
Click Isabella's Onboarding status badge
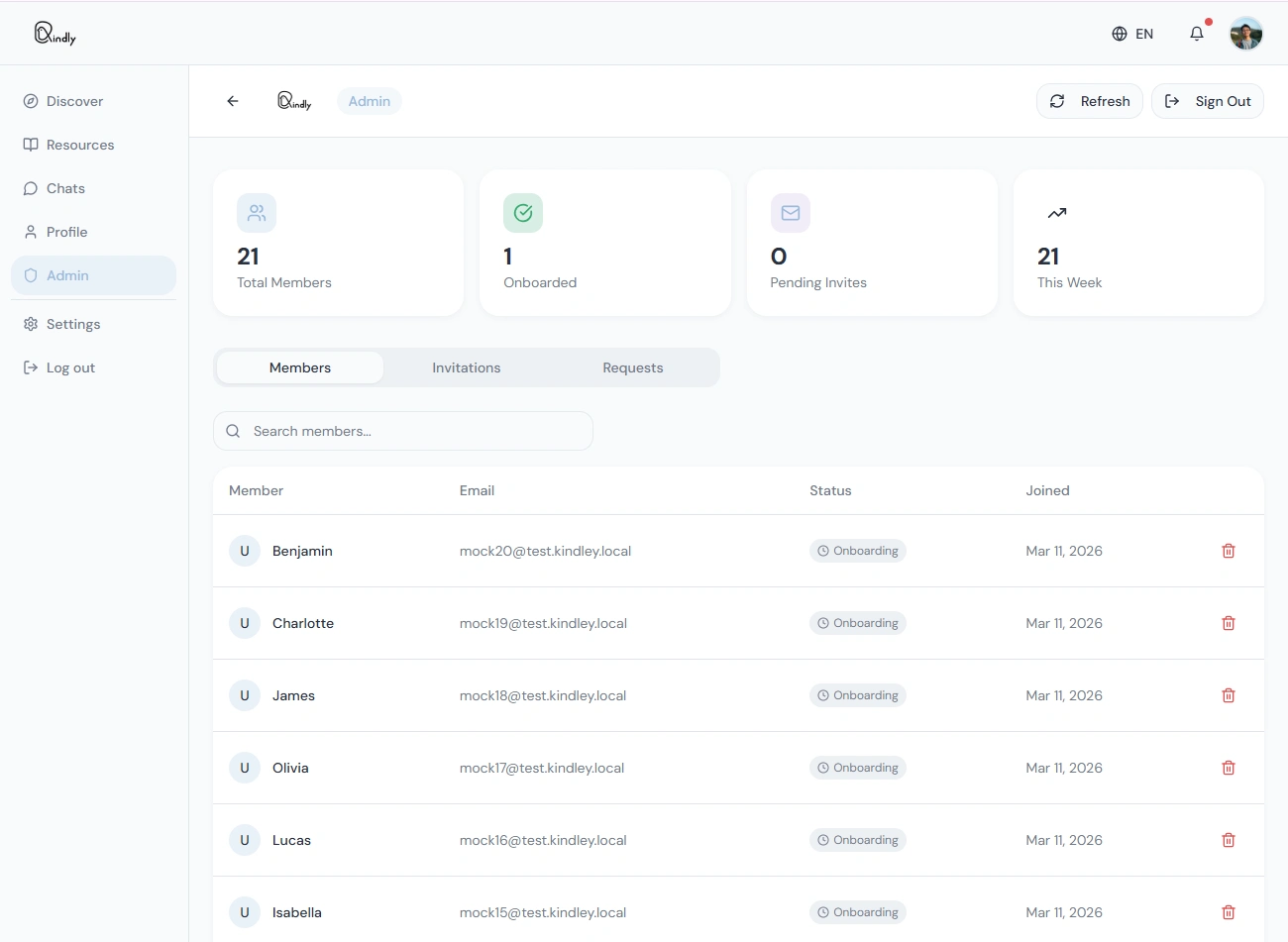coord(858,912)
